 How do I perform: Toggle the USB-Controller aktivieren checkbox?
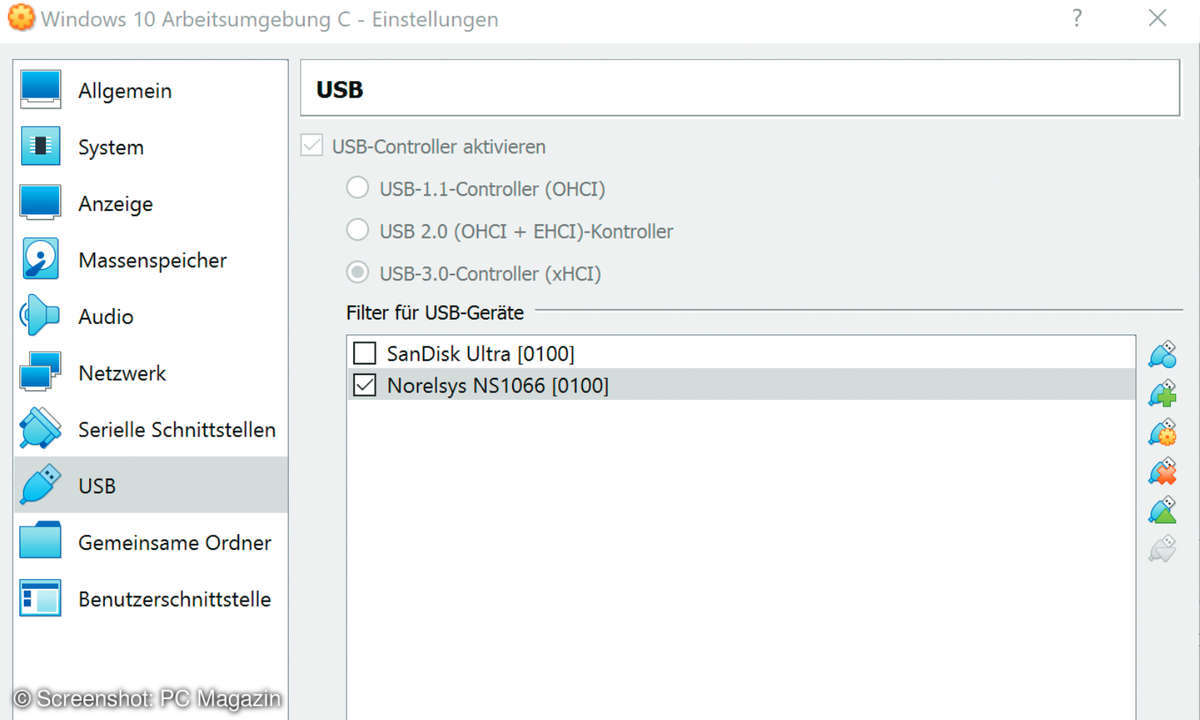(x=311, y=146)
